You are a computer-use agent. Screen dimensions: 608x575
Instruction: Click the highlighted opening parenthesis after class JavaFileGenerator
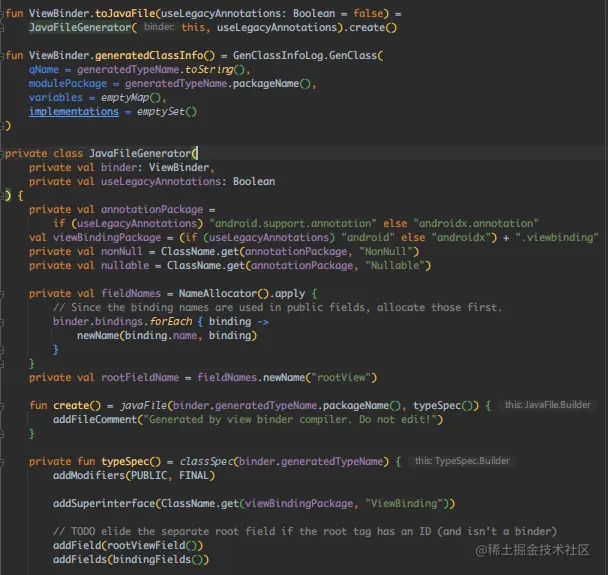(x=195, y=154)
